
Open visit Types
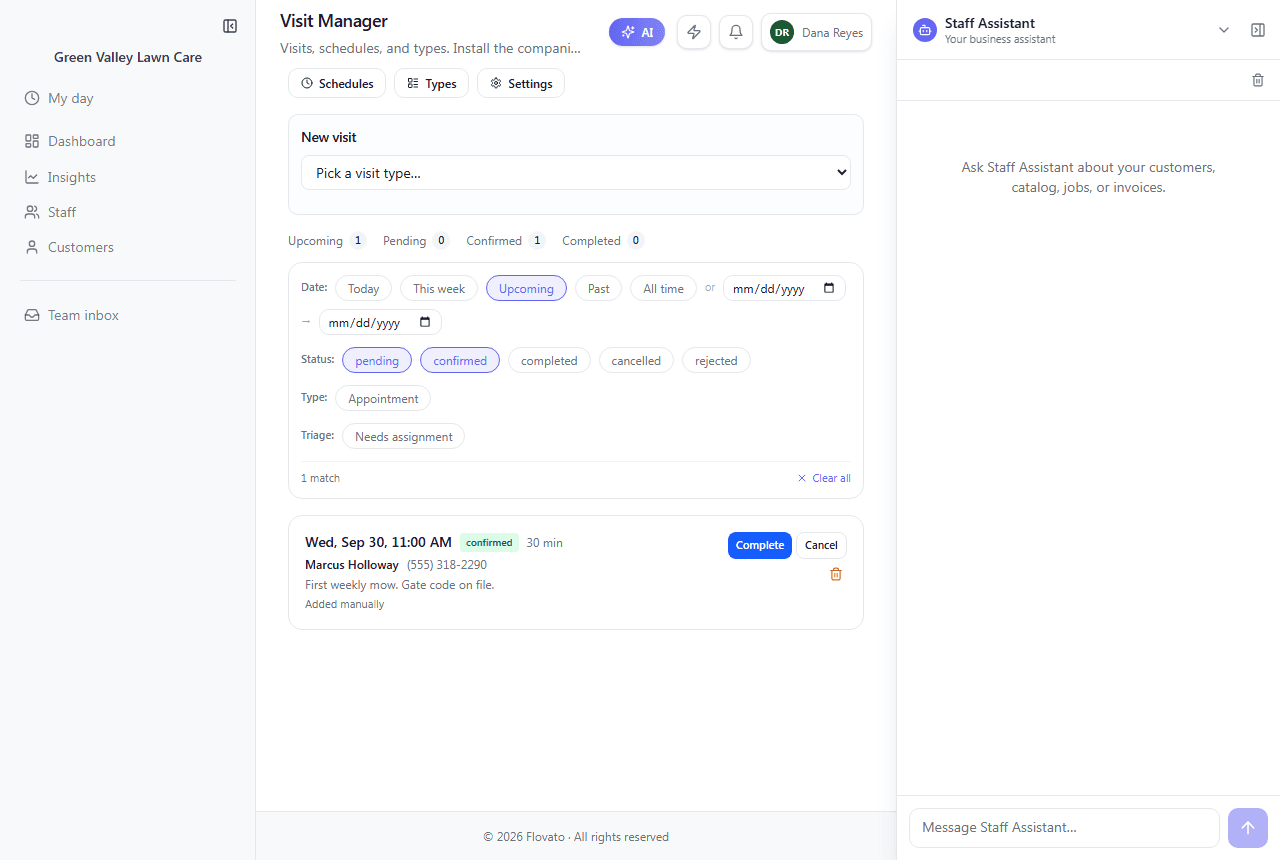click(432, 83)
